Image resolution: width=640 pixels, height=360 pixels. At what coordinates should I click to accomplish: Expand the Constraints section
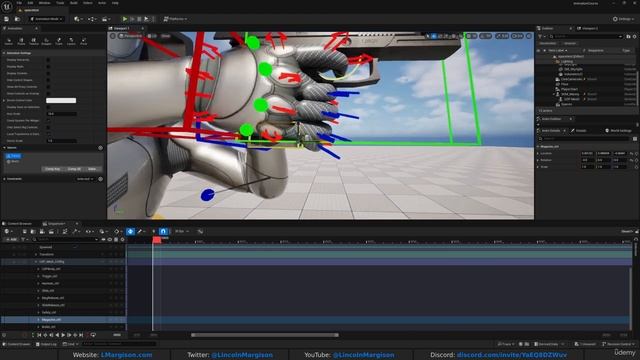click(x=4, y=179)
